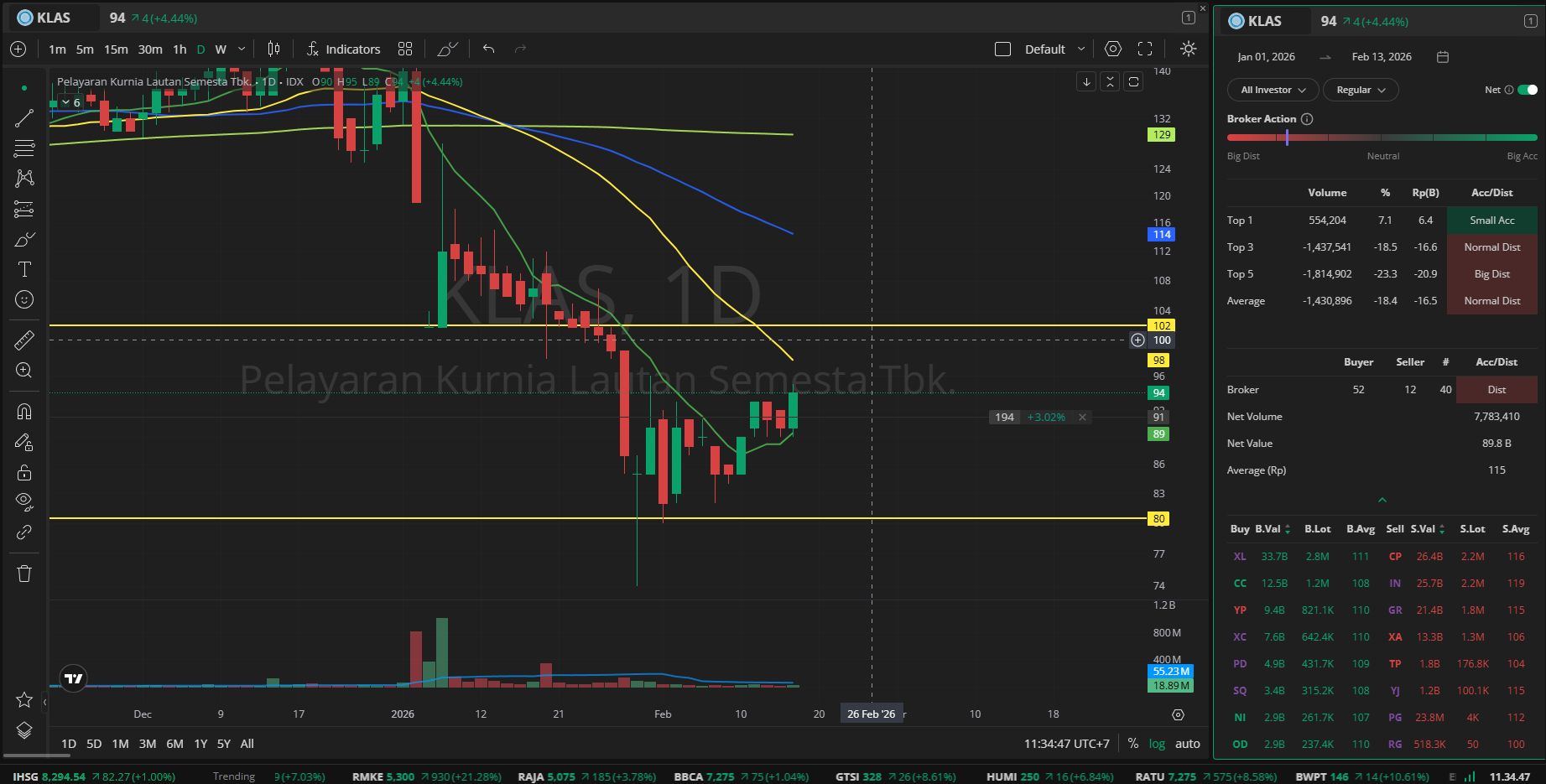This screenshot has width=1546, height=784.
Task: Choose the chart pattern drawing tool
Action: pyautogui.click(x=24, y=179)
